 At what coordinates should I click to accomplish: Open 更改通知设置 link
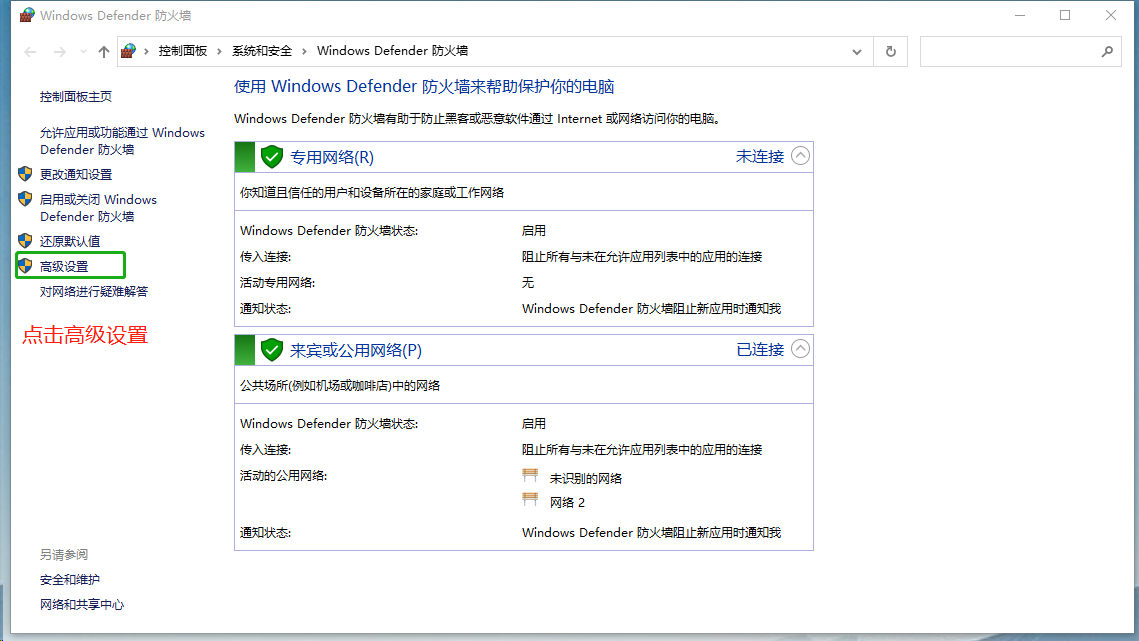point(76,174)
